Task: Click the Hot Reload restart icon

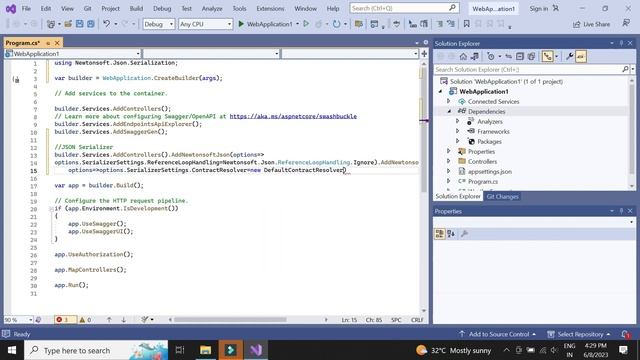Action: click(336, 24)
